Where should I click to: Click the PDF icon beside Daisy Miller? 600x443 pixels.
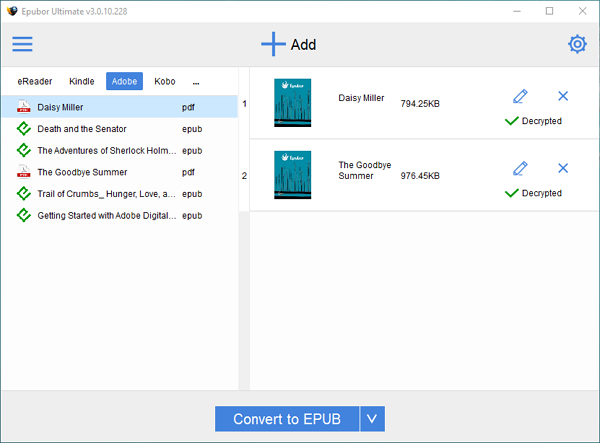pos(24,107)
